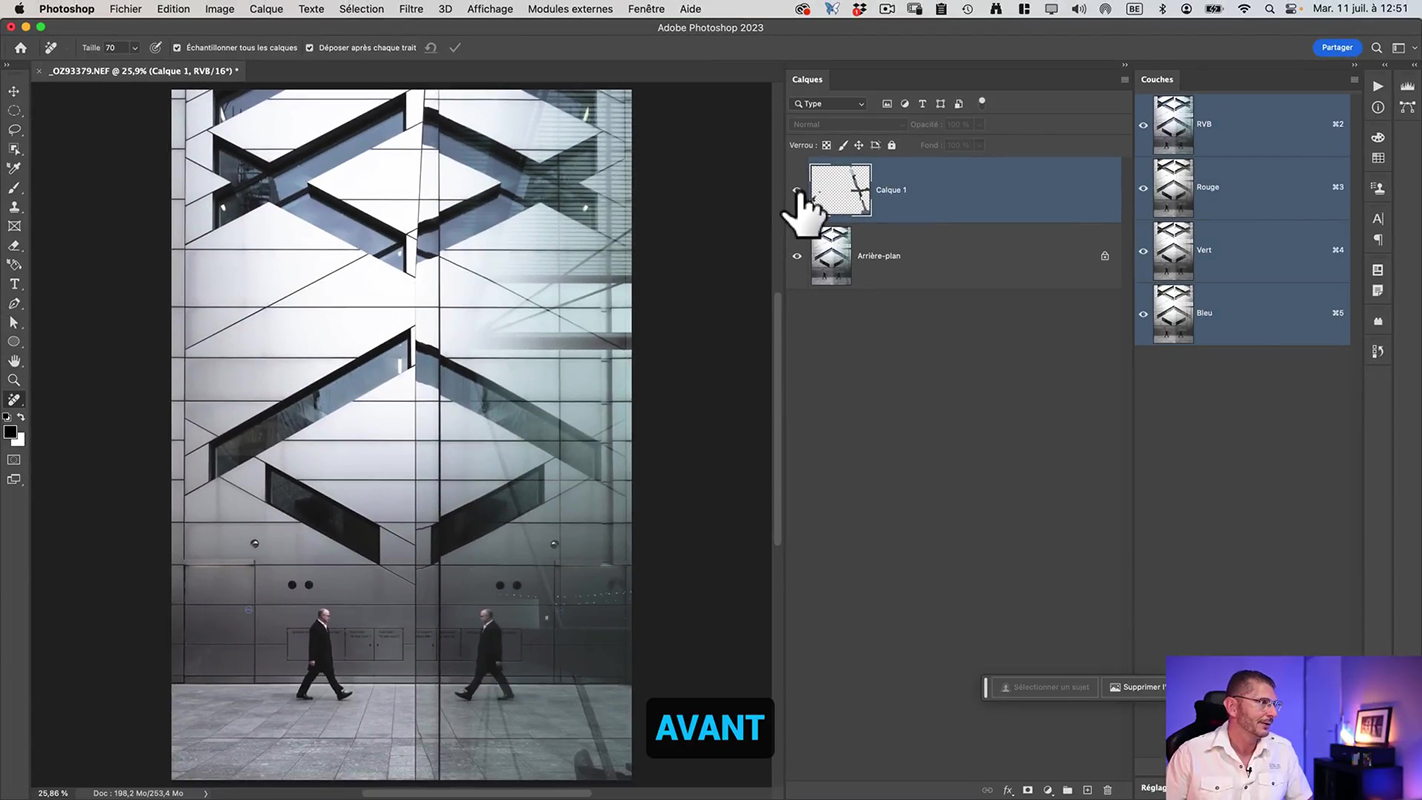Open the Filtre menu

click(x=410, y=9)
